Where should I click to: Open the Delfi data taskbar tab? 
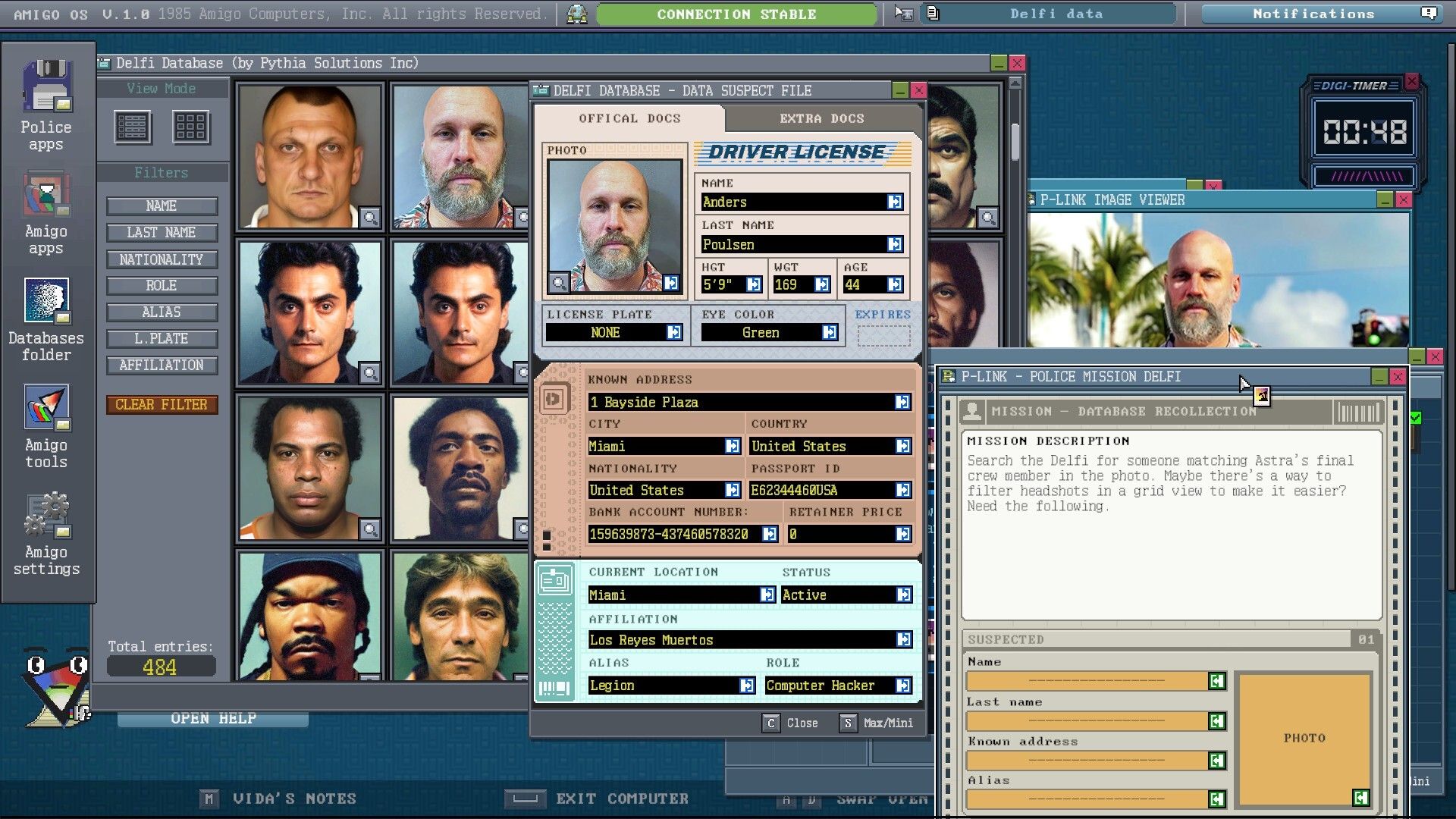pos(1050,14)
